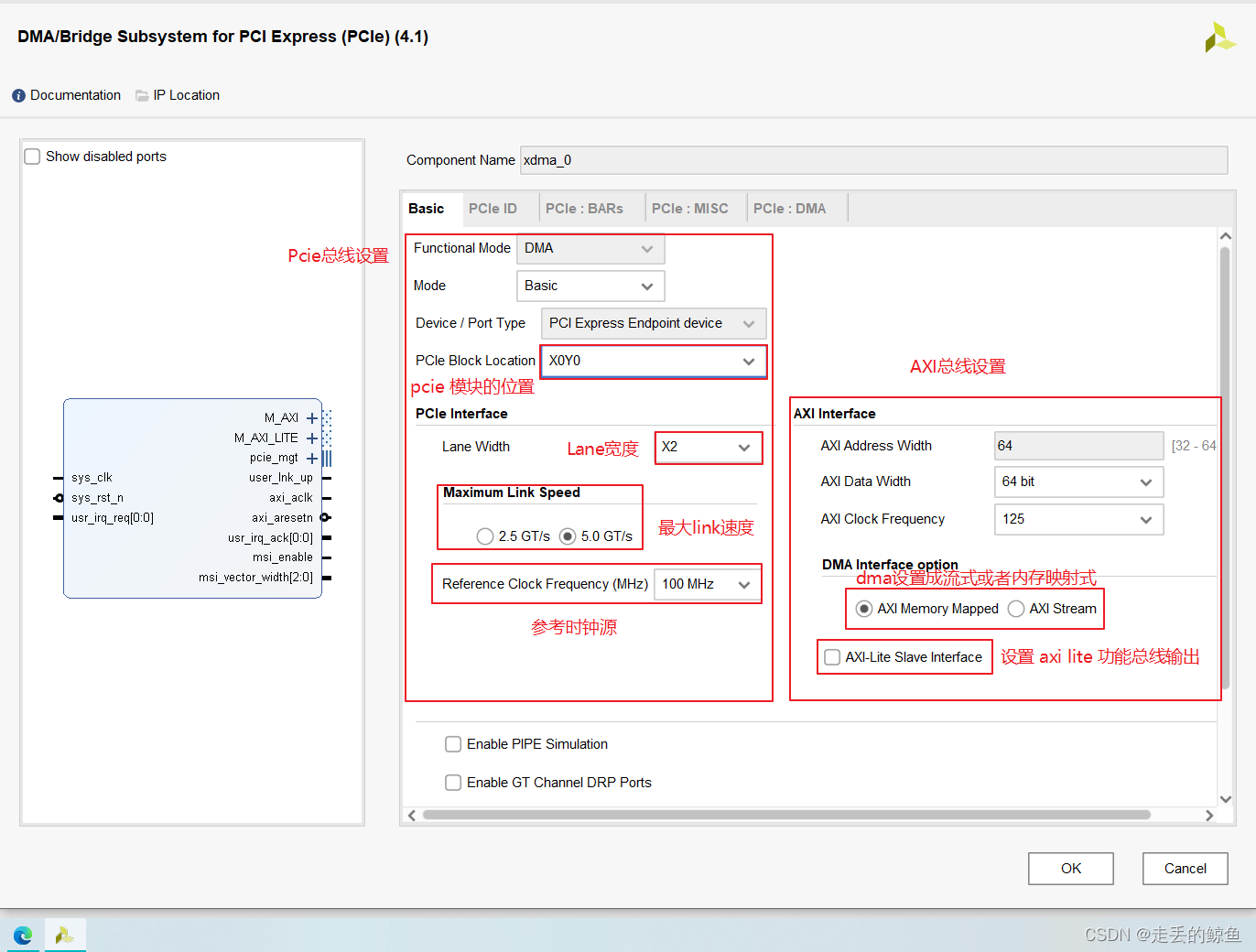Click the user_lnk_up port label

point(281,478)
